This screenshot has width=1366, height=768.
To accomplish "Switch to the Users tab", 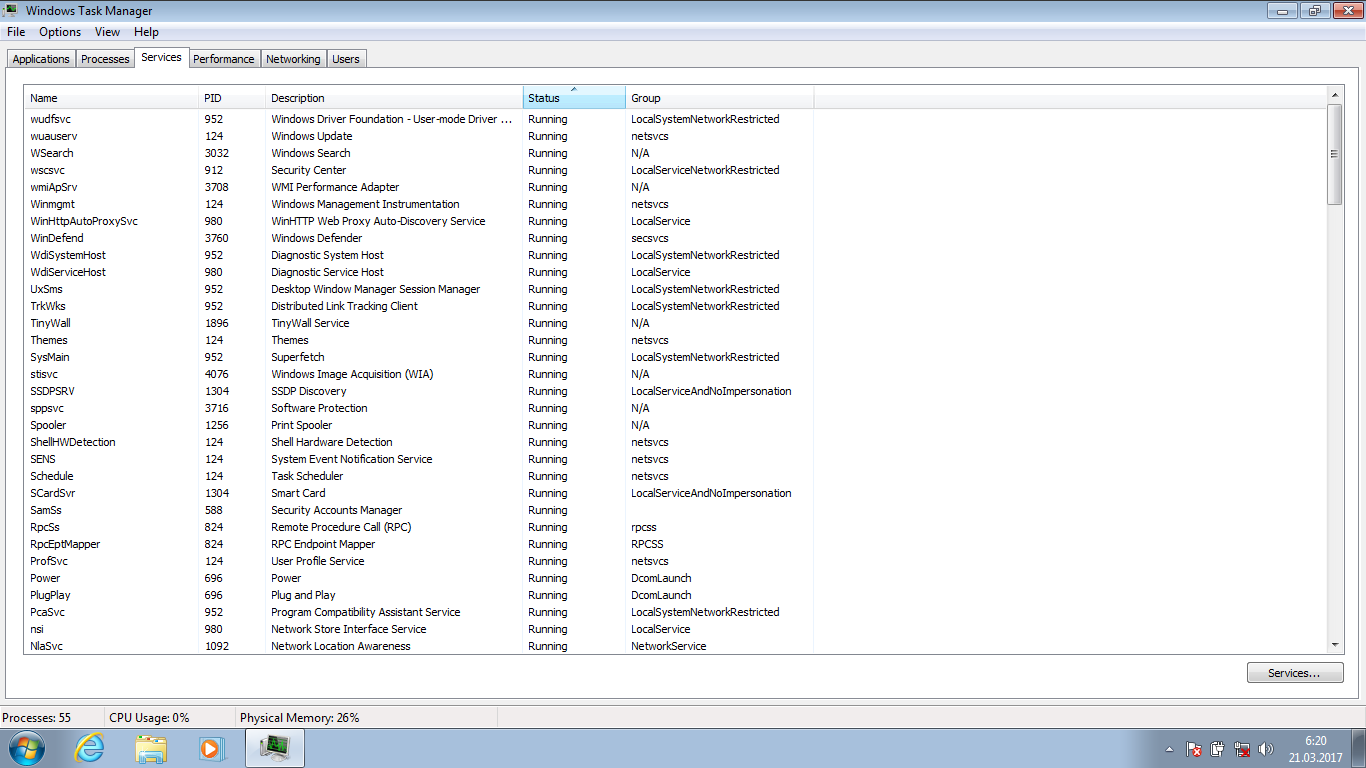I will (346, 59).
